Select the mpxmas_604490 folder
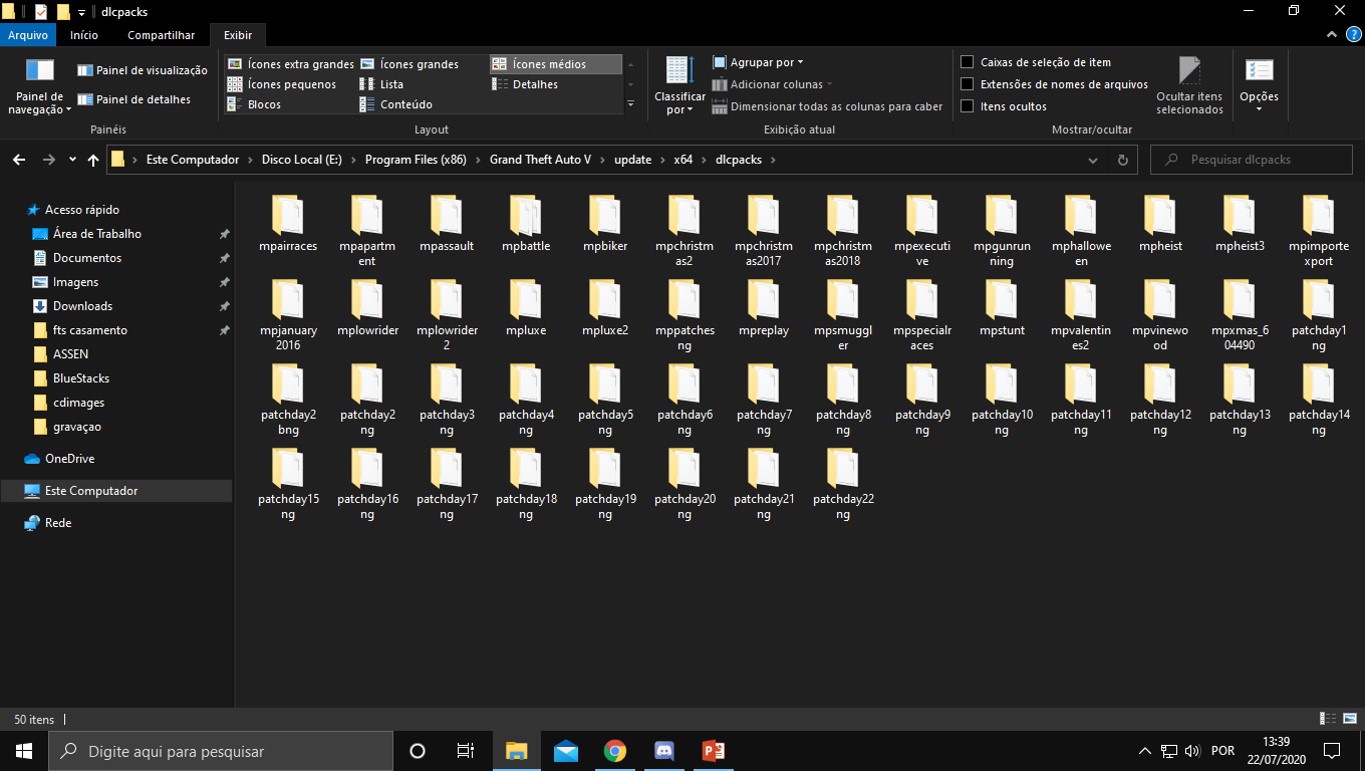1365x771 pixels. (1239, 315)
